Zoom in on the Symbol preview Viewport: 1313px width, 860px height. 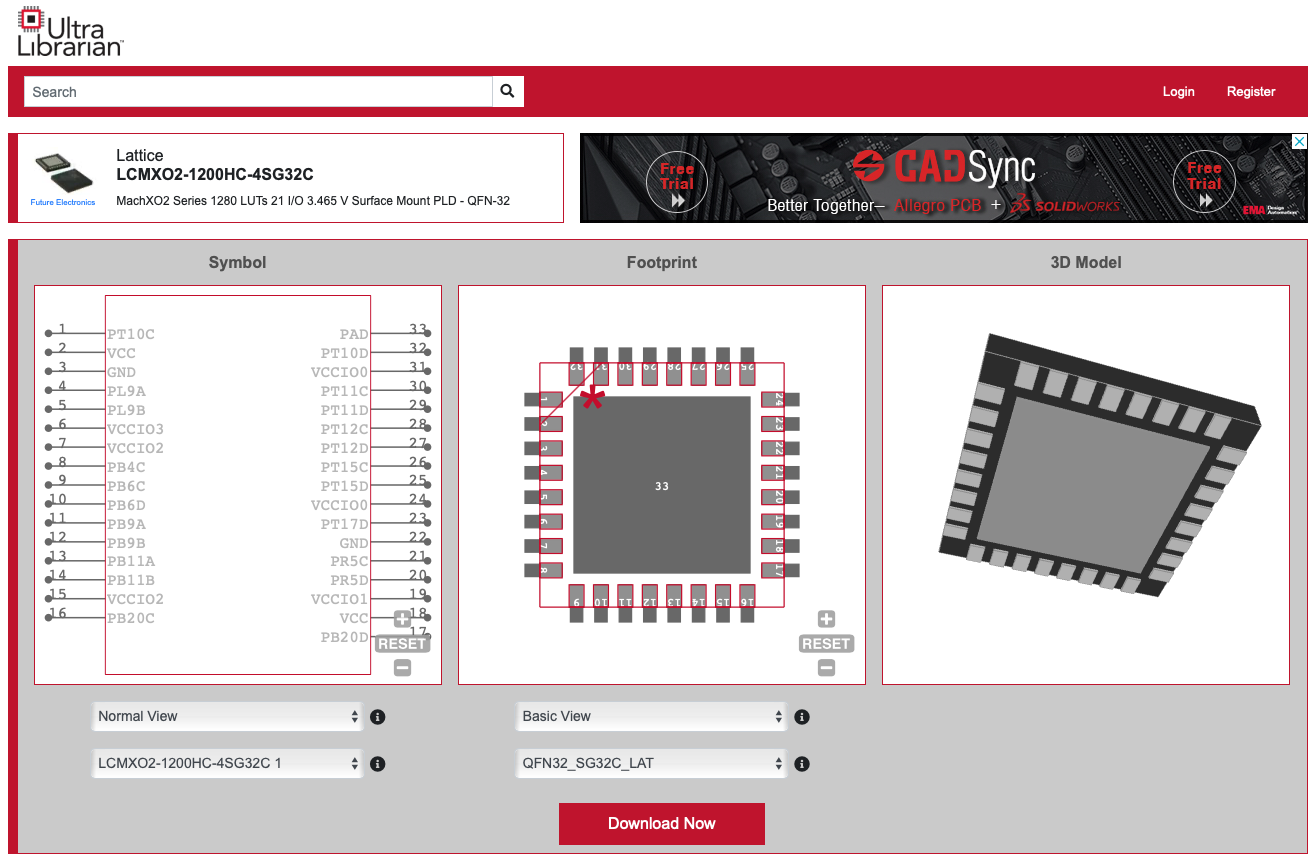point(402,619)
